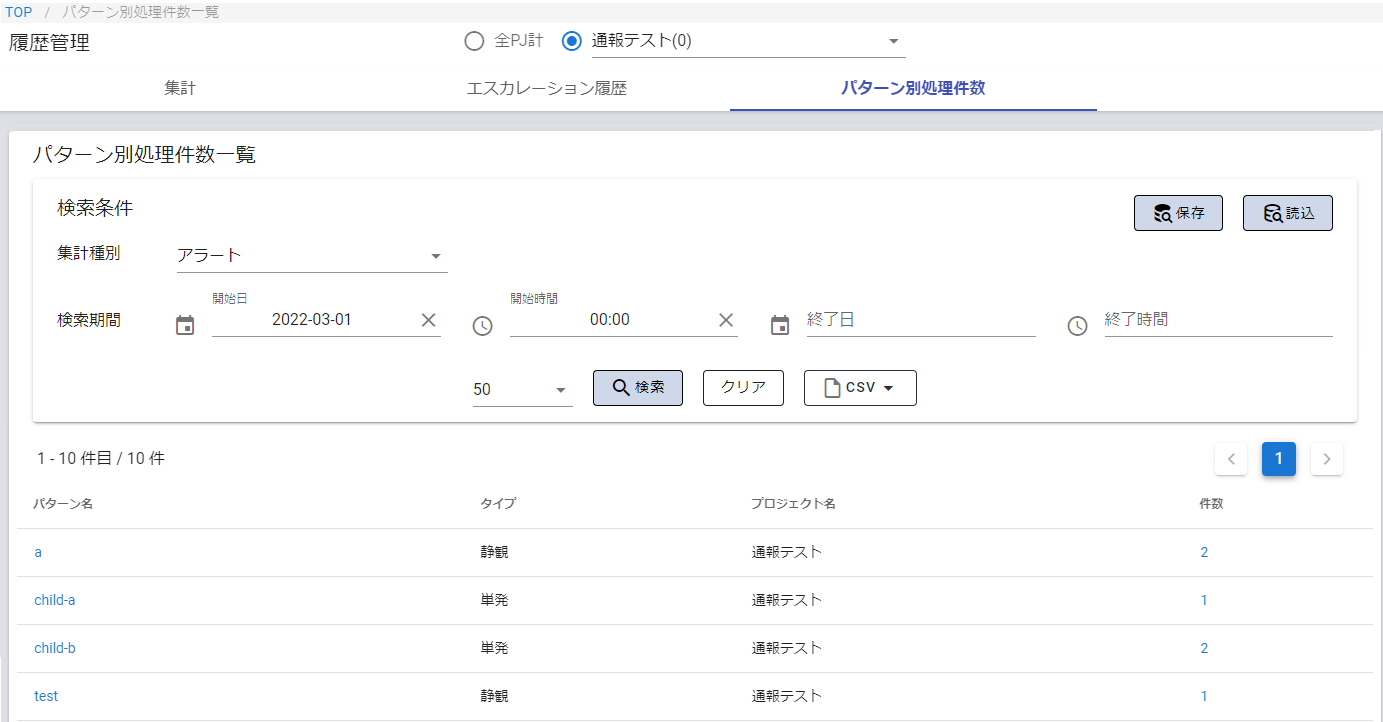Open the CSV export dropdown
Screen dimensions: 1383x722
point(860,388)
